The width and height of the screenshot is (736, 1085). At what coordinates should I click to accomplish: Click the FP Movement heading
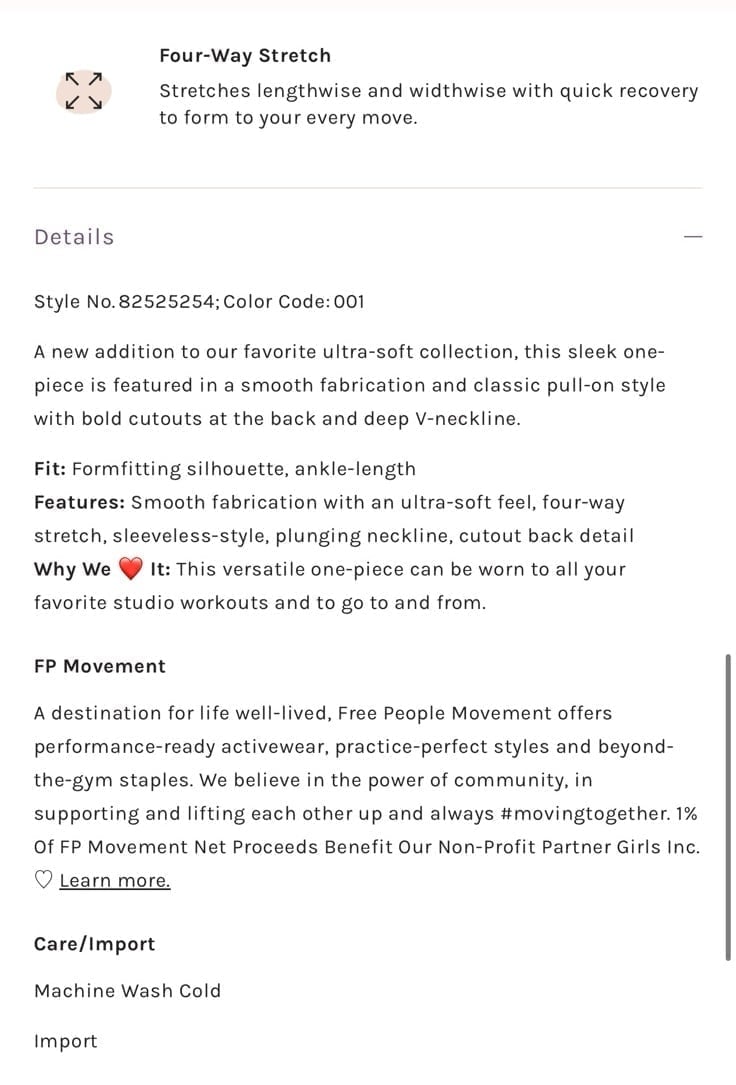click(100, 666)
